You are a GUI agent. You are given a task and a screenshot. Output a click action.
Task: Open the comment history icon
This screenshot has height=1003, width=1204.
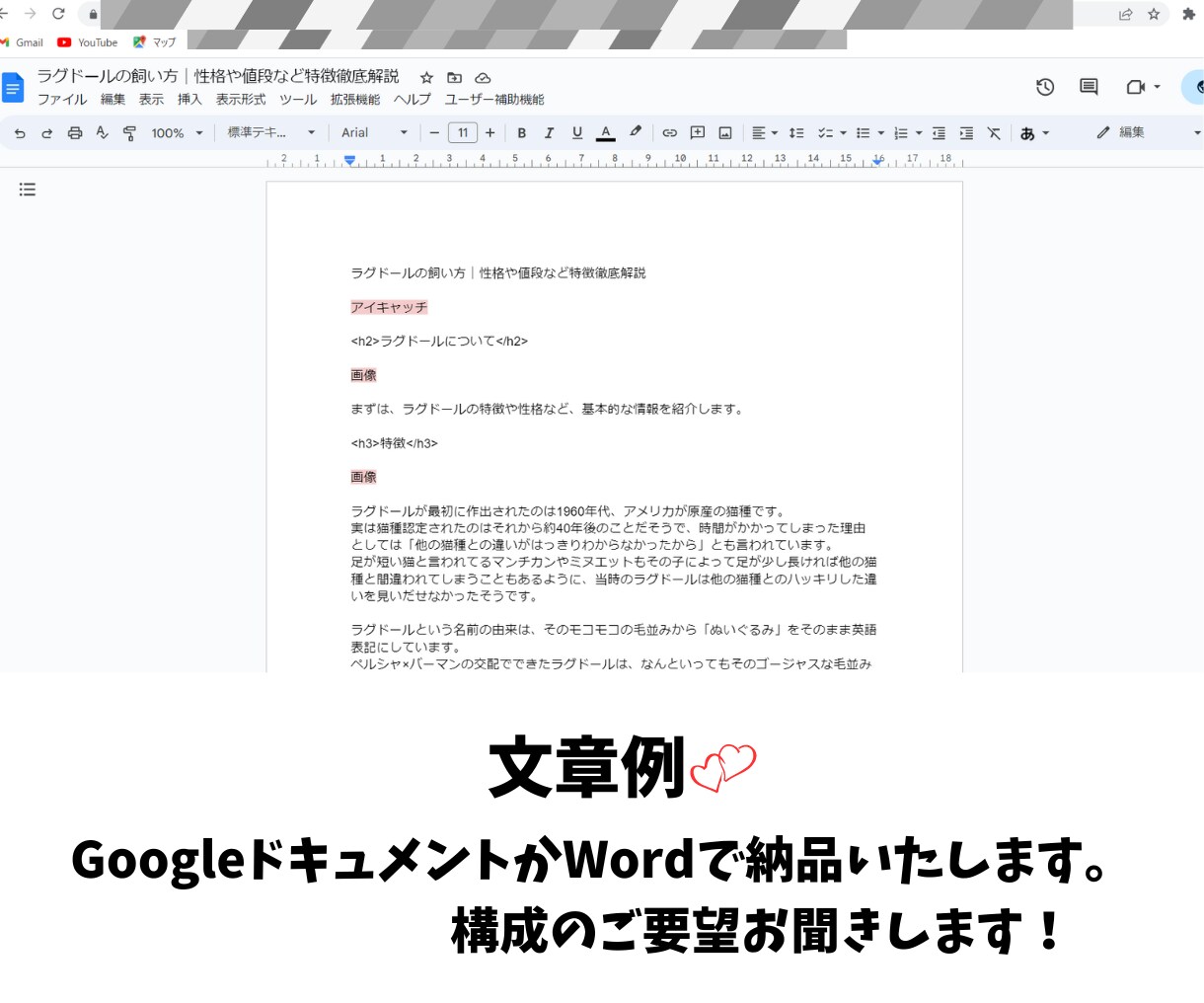click(1089, 87)
